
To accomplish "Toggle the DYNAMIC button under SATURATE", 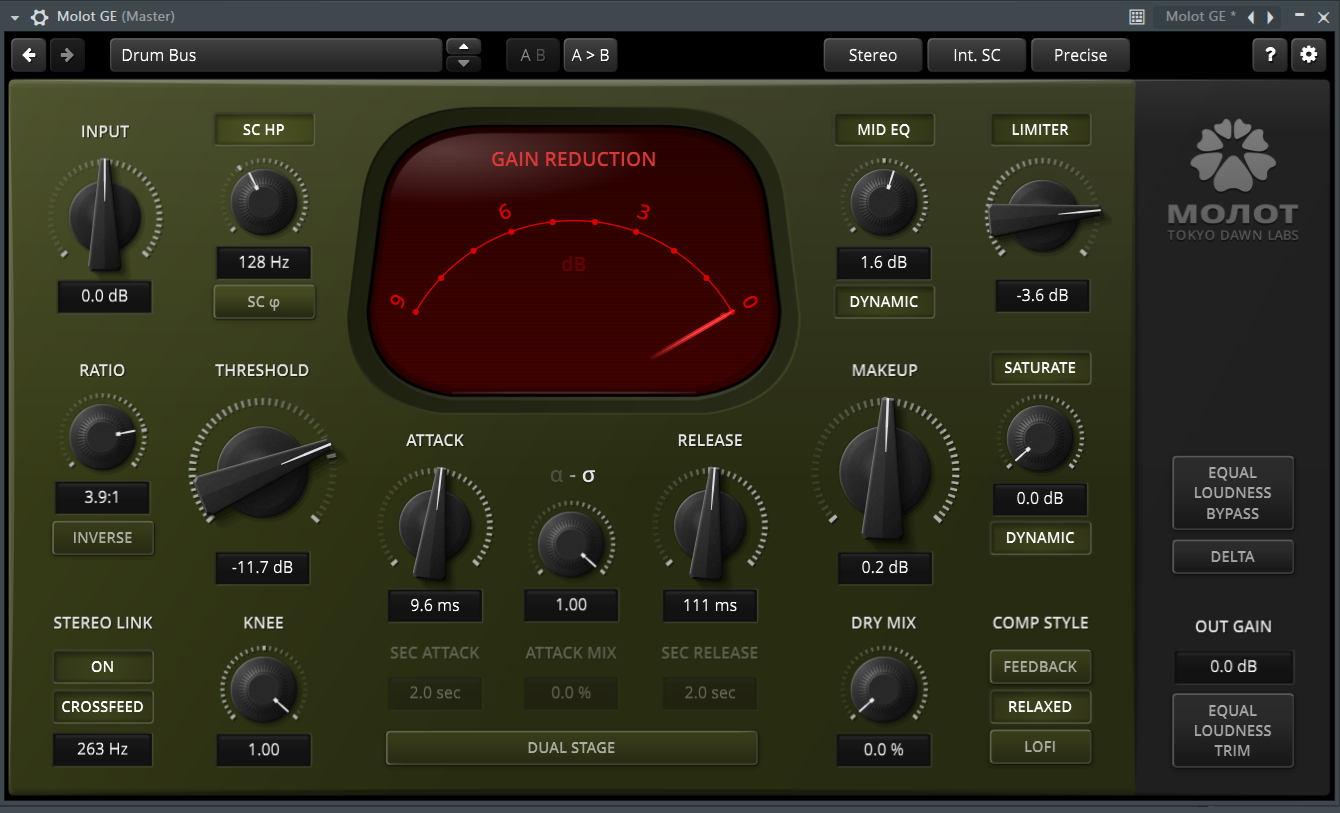I will [x=1040, y=538].
